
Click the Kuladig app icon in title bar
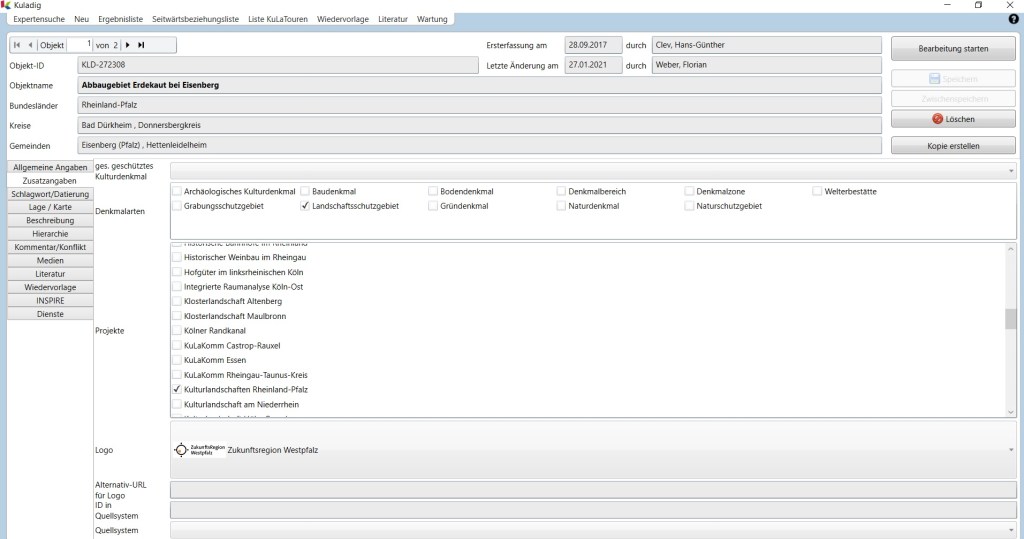point(6,5)
